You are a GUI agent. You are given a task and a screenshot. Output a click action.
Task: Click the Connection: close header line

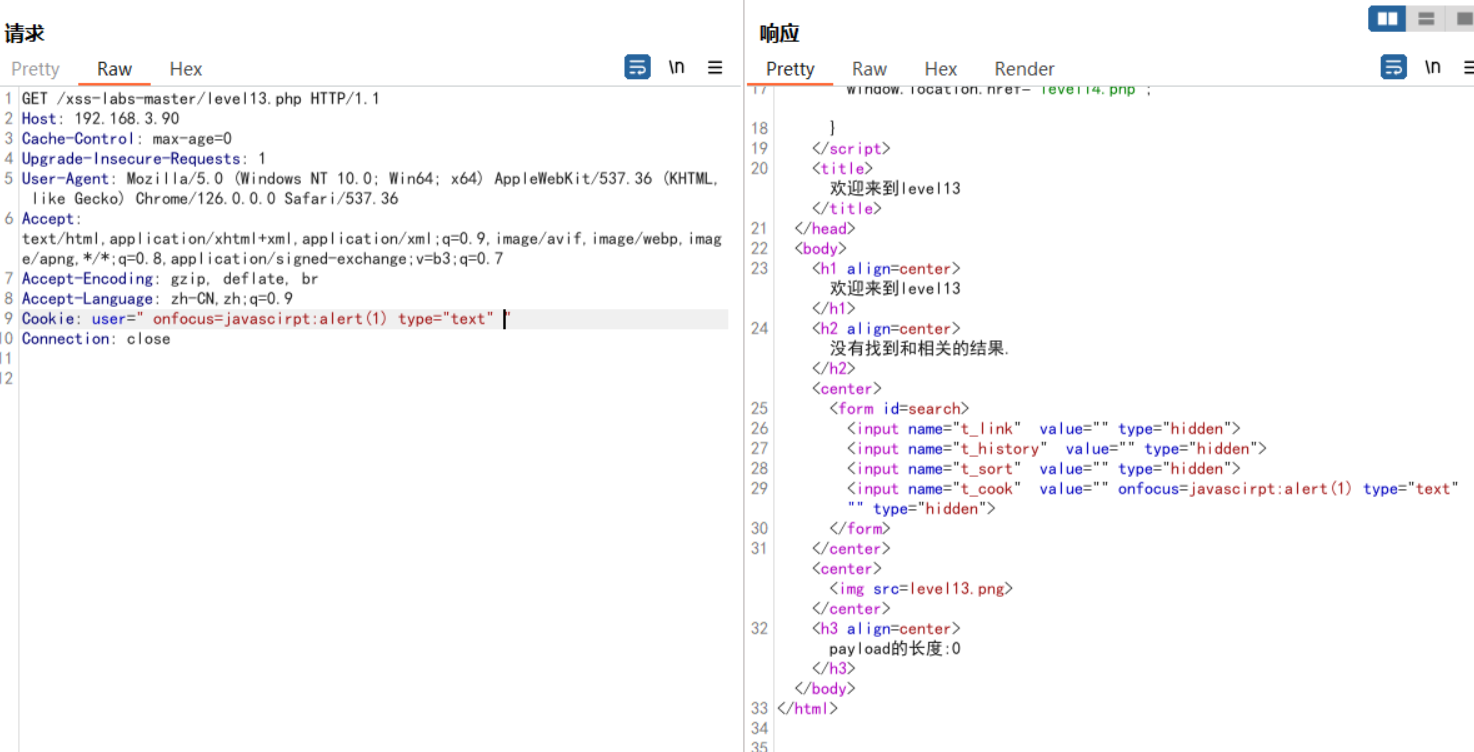(x=96, y=339)
